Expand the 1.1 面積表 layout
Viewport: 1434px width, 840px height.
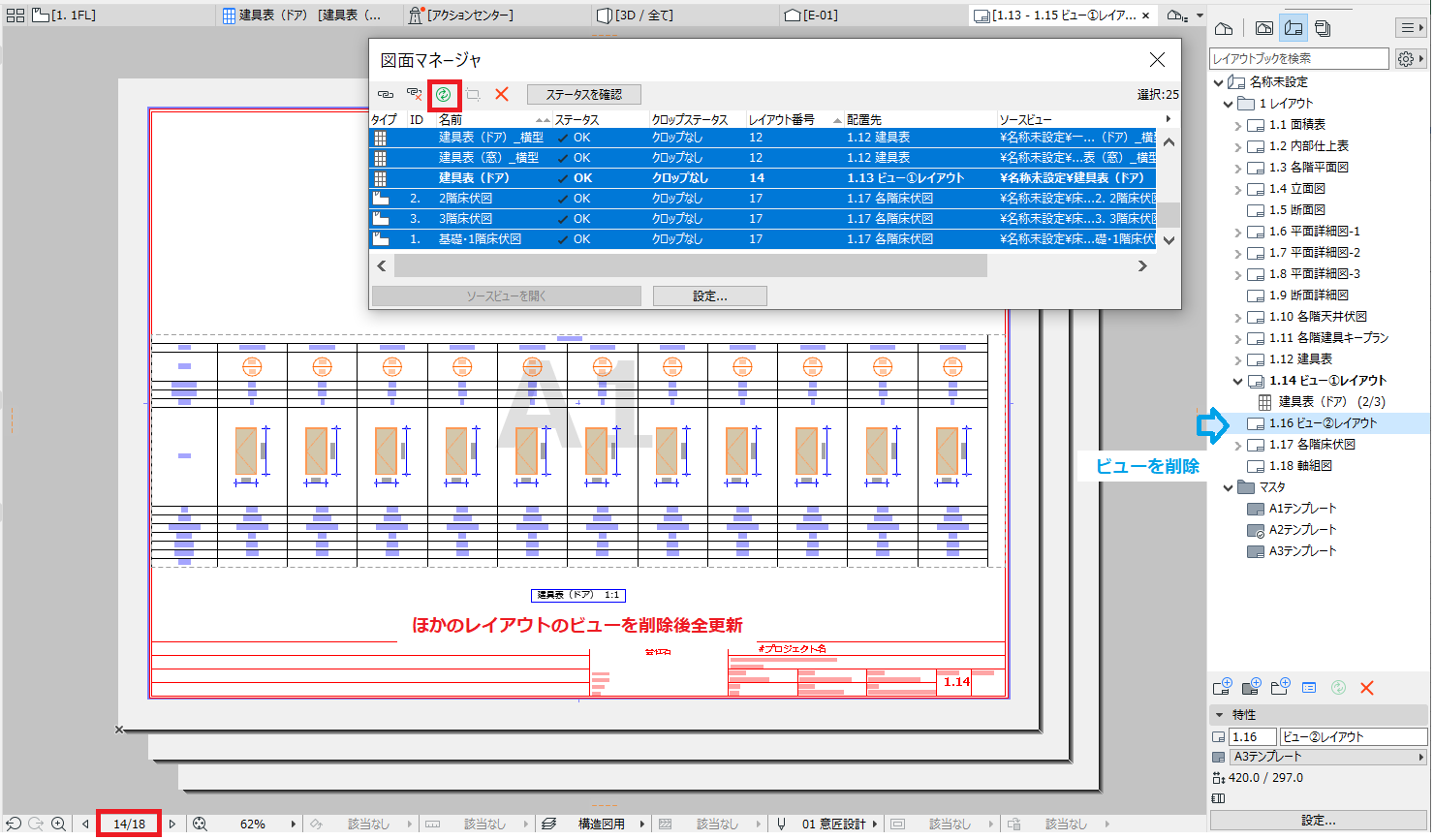click(1238, 125)
